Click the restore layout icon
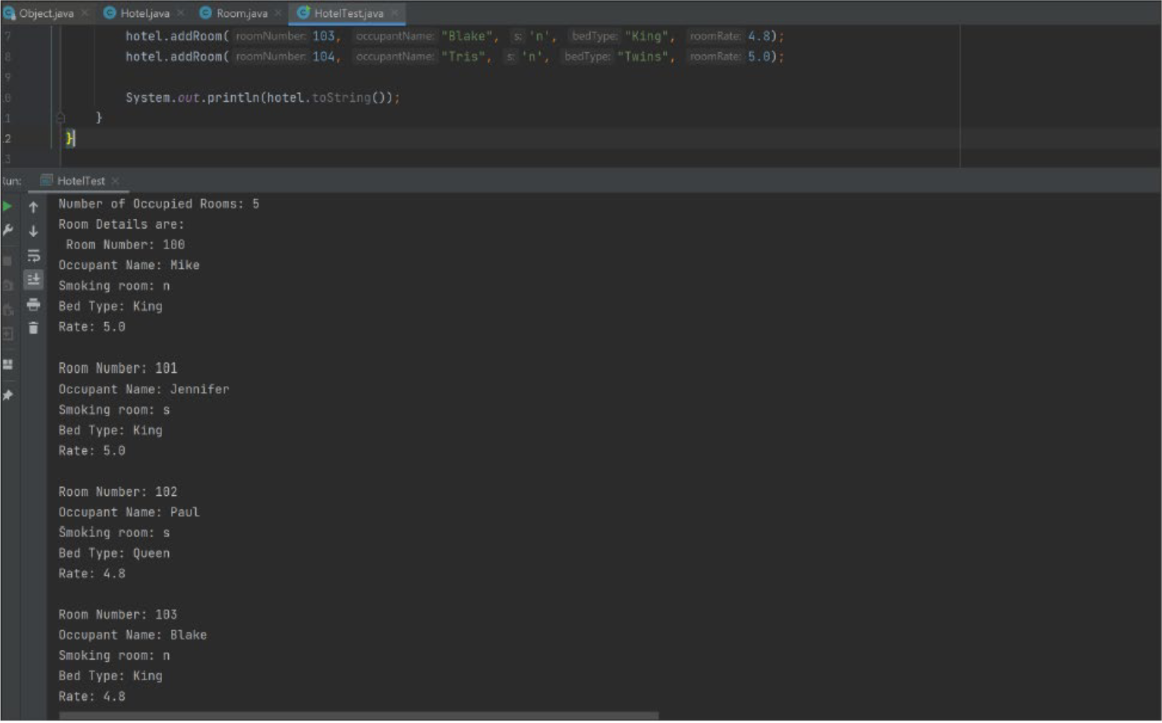The image size is (1162, 723). tap(7, 364)
